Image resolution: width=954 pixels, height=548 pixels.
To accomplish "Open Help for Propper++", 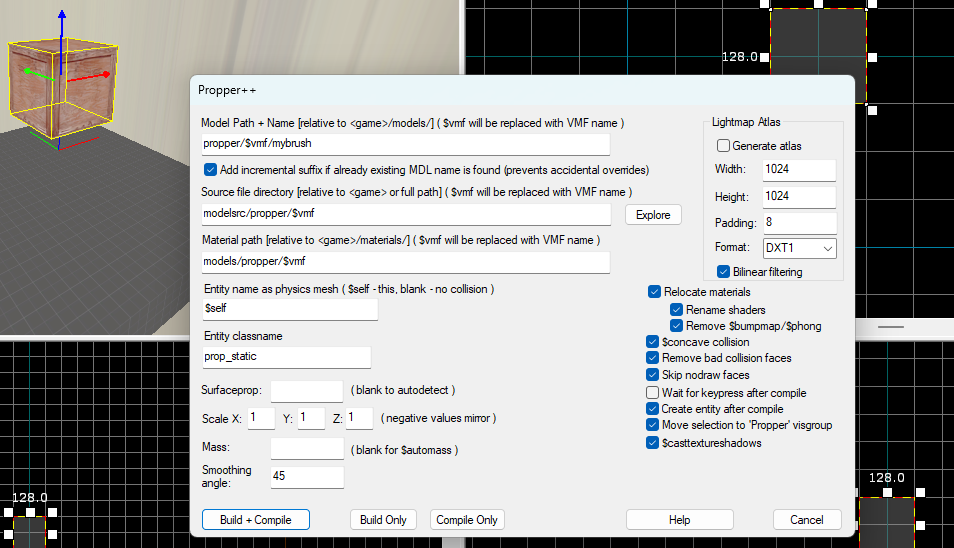I will [680, 519].
